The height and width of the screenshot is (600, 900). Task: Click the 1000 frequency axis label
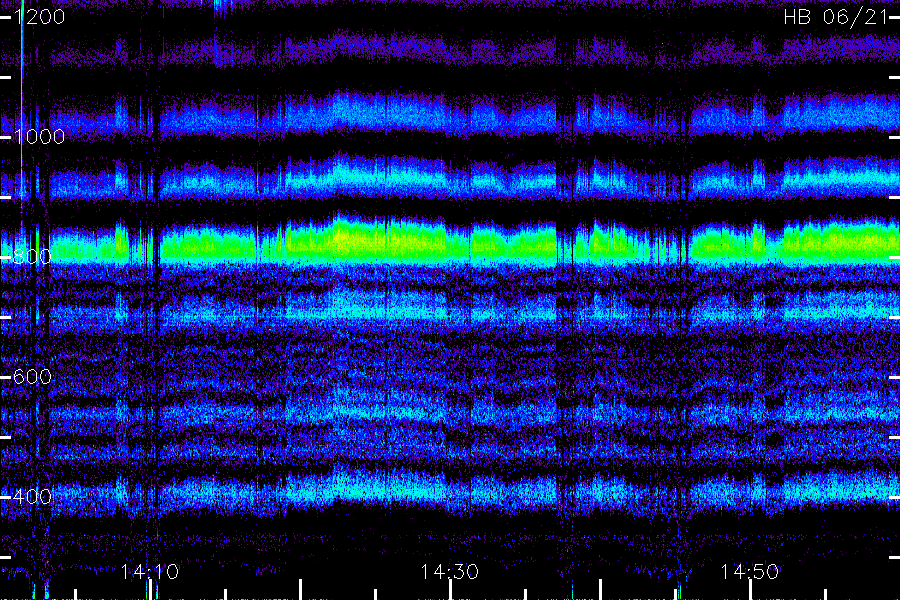(x=40, y=137)
